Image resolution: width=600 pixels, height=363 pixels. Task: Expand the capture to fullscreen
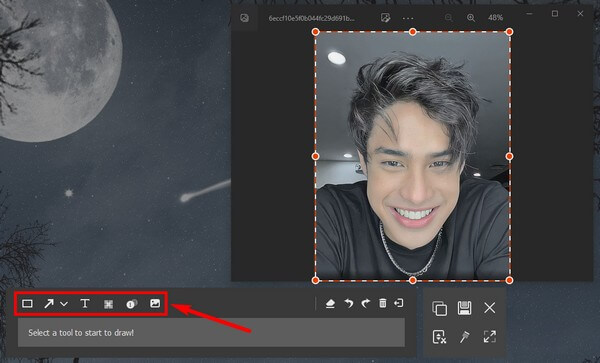pyautogui.click(x=489, y=337)
